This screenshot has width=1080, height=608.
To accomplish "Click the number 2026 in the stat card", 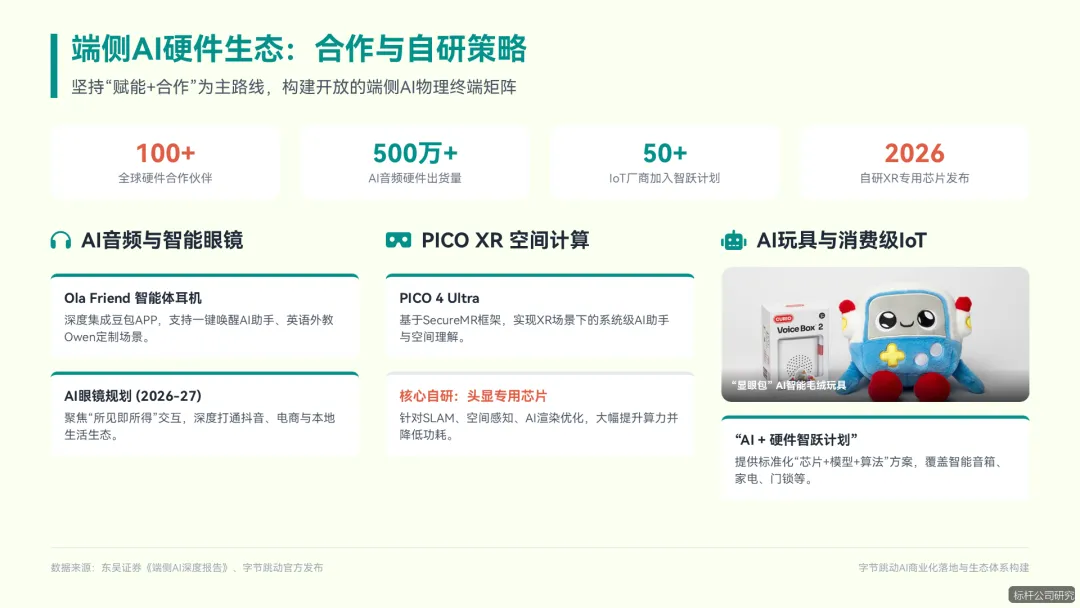I will (914, 153).
